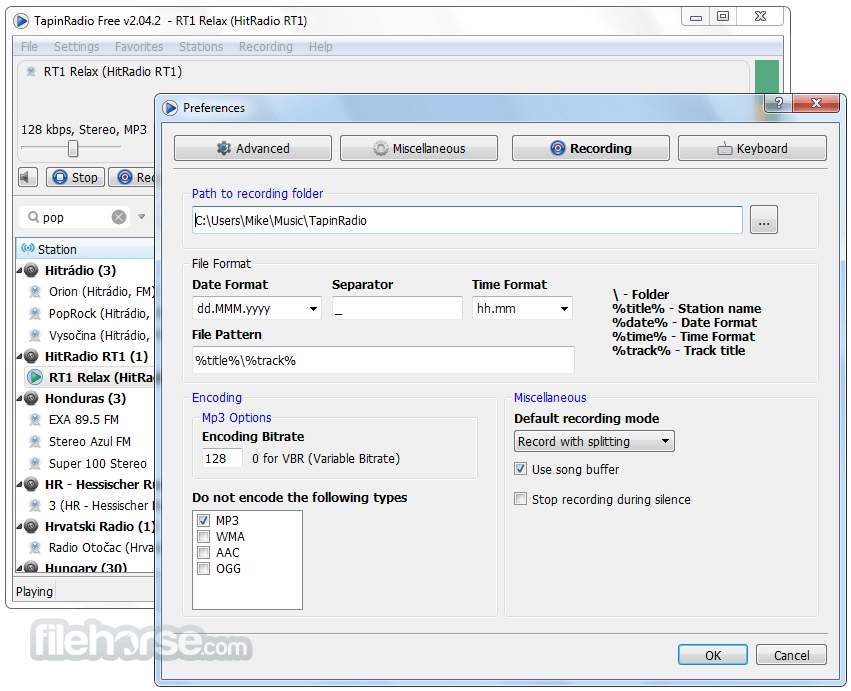Switch to the Keyboard preferences tab
Image resolution: width=851 pixels, height=691 pixels.
[752, 148]
